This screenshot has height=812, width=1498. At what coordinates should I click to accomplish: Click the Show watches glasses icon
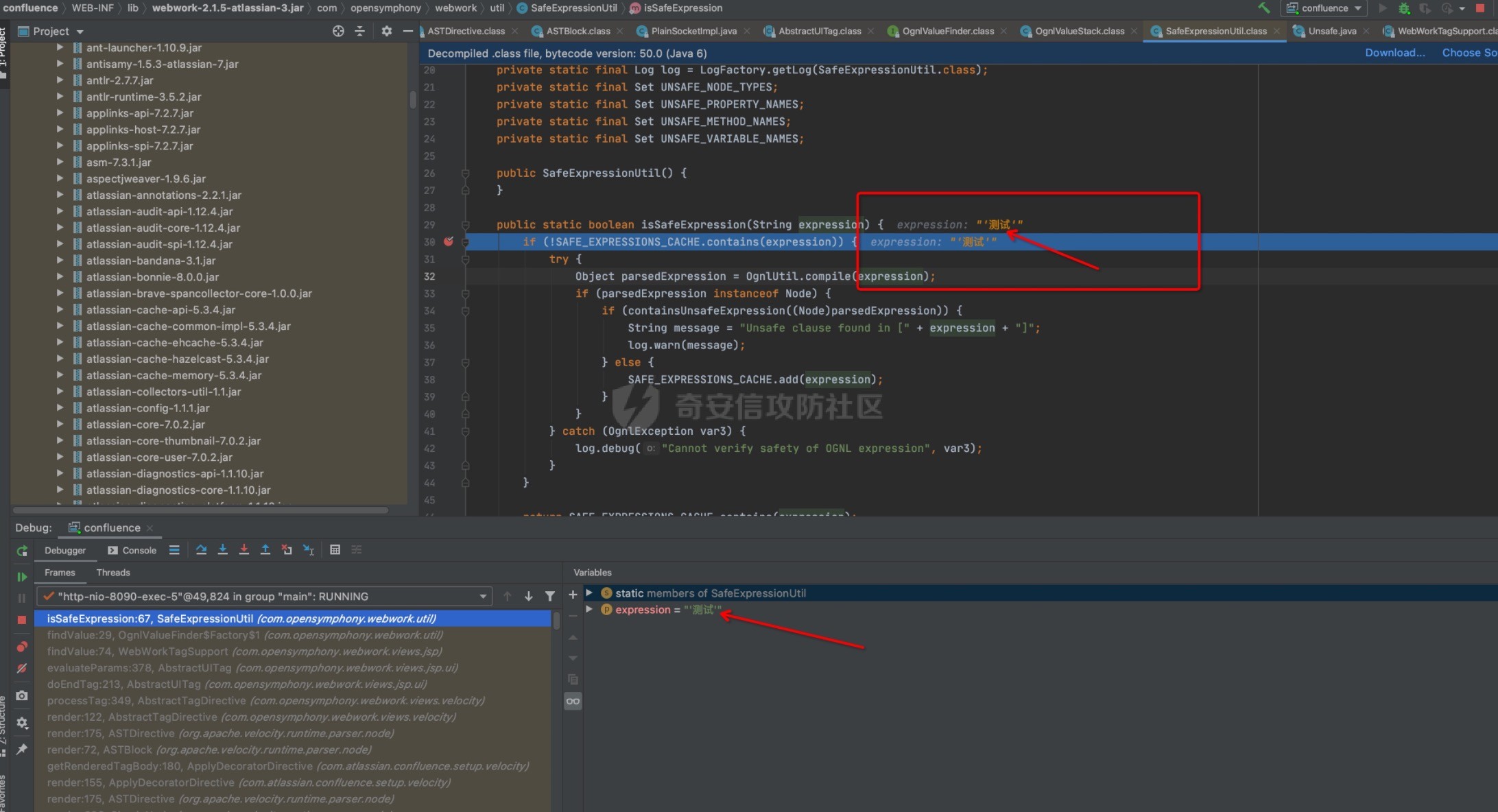click(x=573, y=701)
